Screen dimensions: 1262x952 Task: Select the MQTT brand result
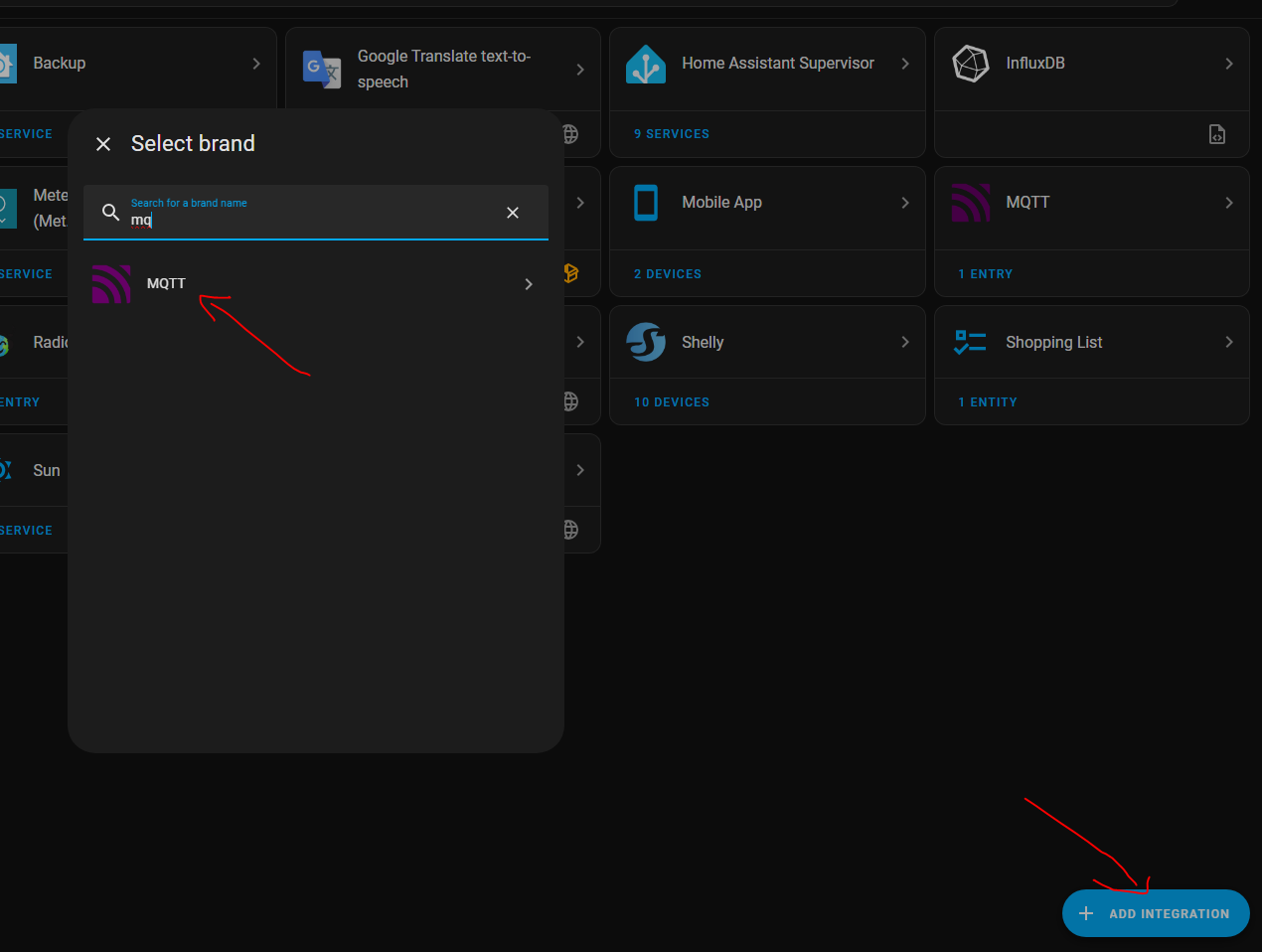[316, 284]
